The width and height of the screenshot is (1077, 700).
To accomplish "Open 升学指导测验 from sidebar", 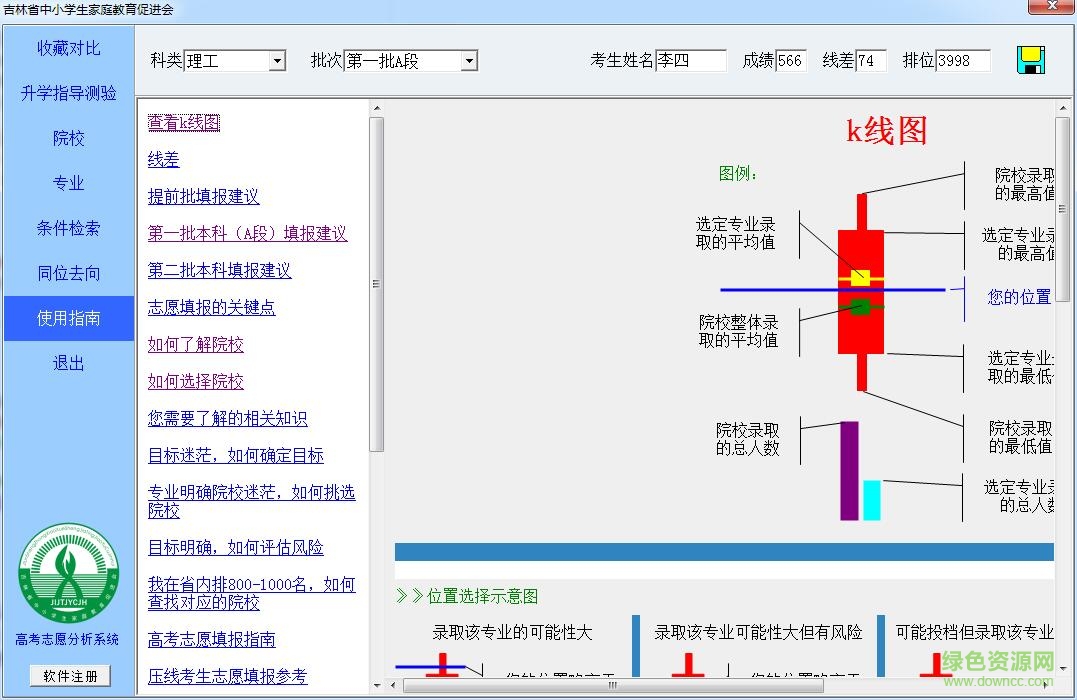I will pyautogui.click(x=67, y=93).
